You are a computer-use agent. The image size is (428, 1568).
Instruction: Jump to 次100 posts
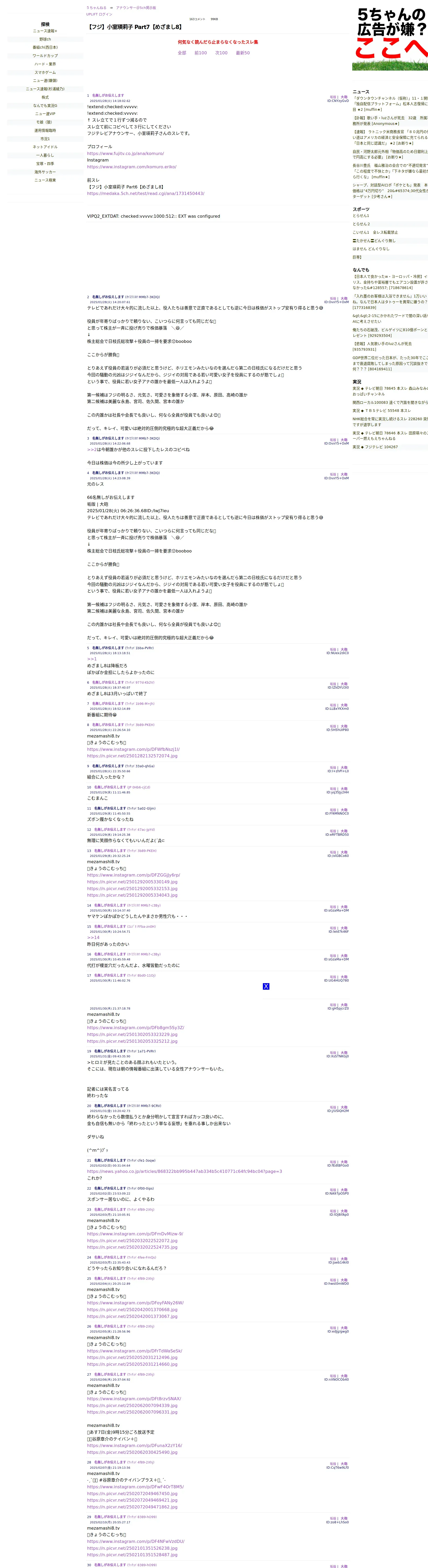[x=221, y=53]
